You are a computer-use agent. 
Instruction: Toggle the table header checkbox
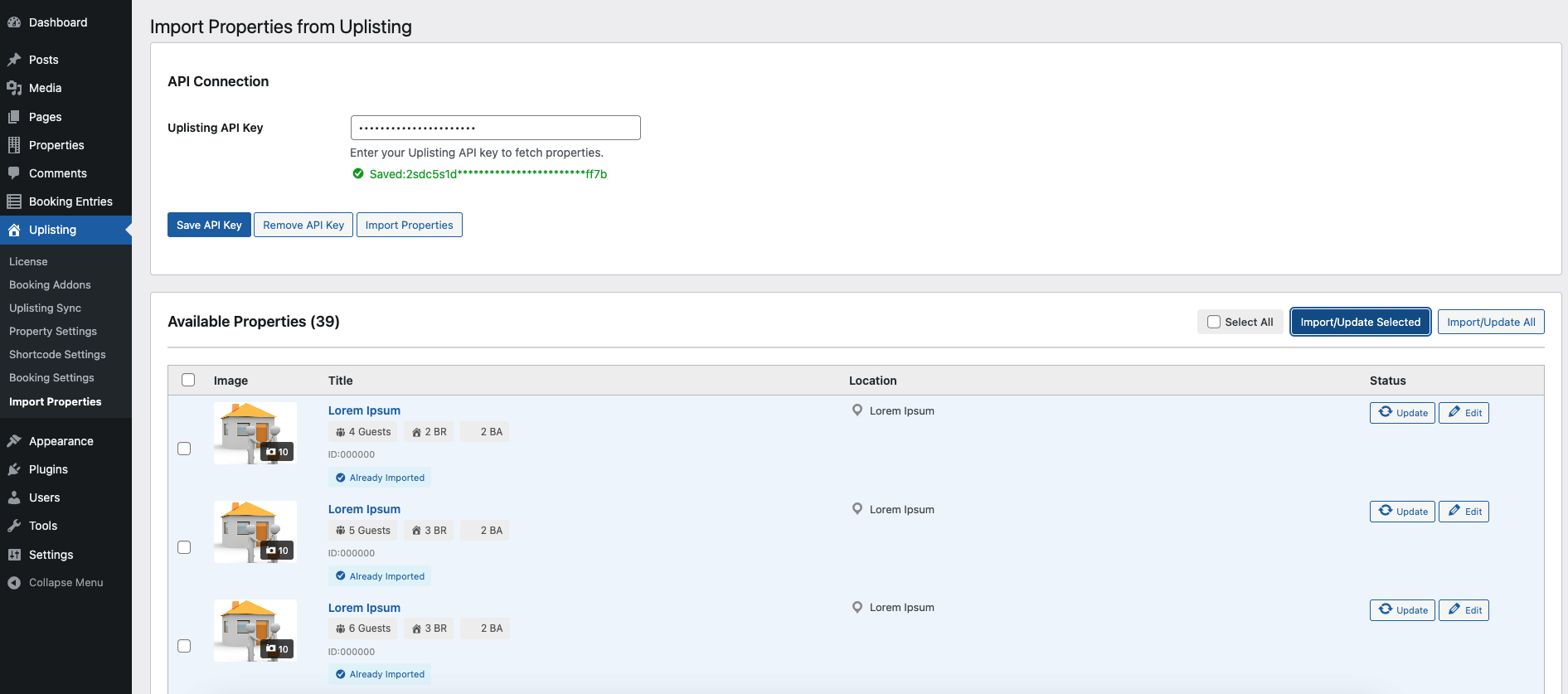188,380
